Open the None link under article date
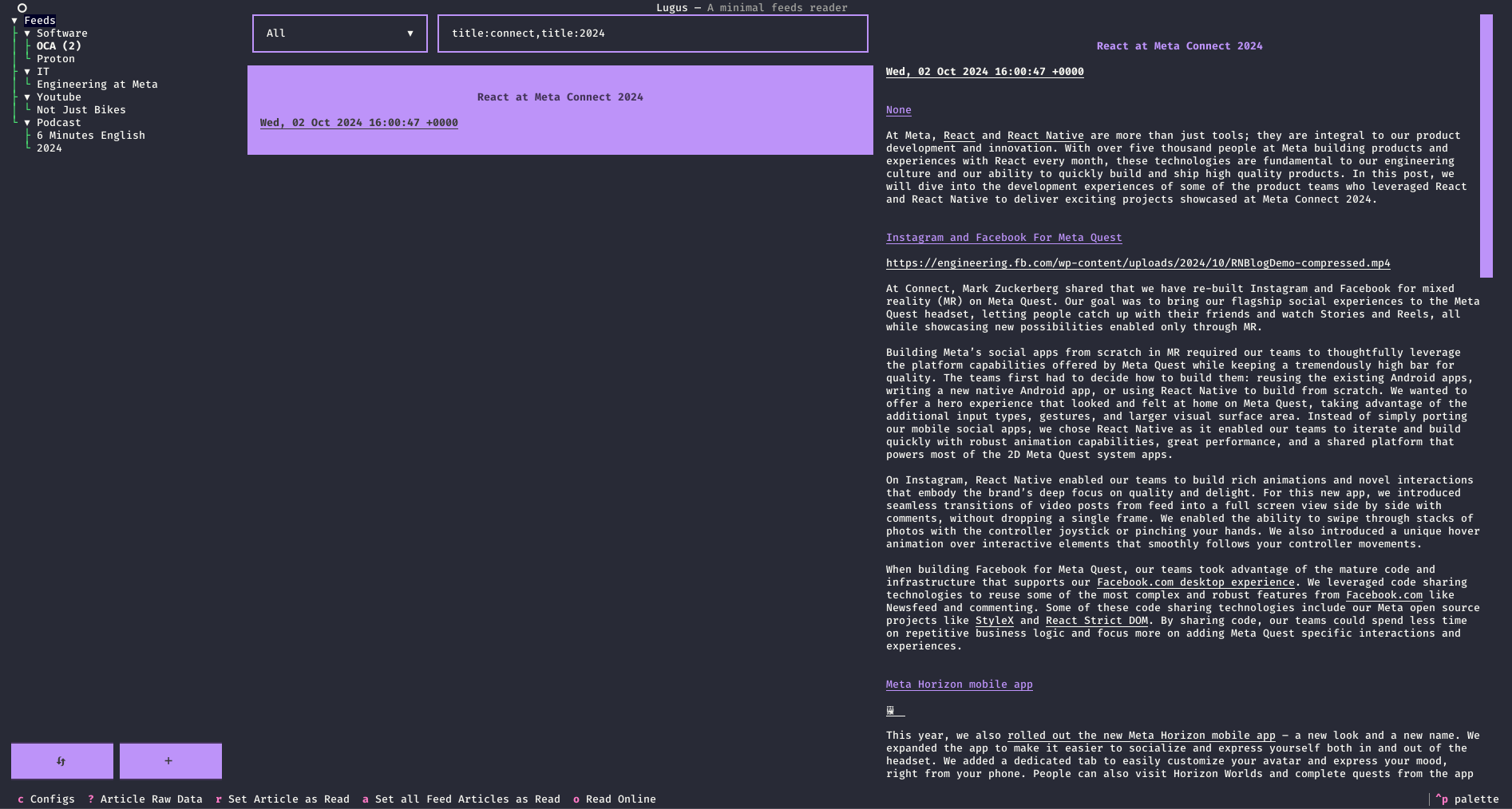1512x809 pixels. [899, 110]
